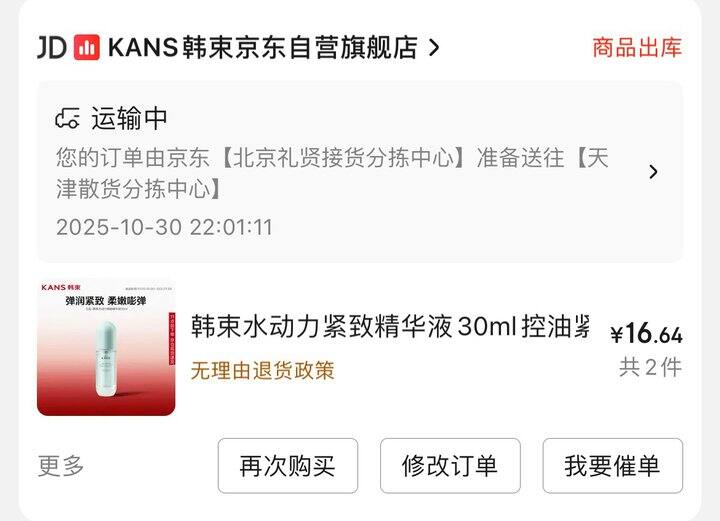
Task: Click the tracking timestamp 2025-10-30 22:01:11
Action: tap(164, 227)
